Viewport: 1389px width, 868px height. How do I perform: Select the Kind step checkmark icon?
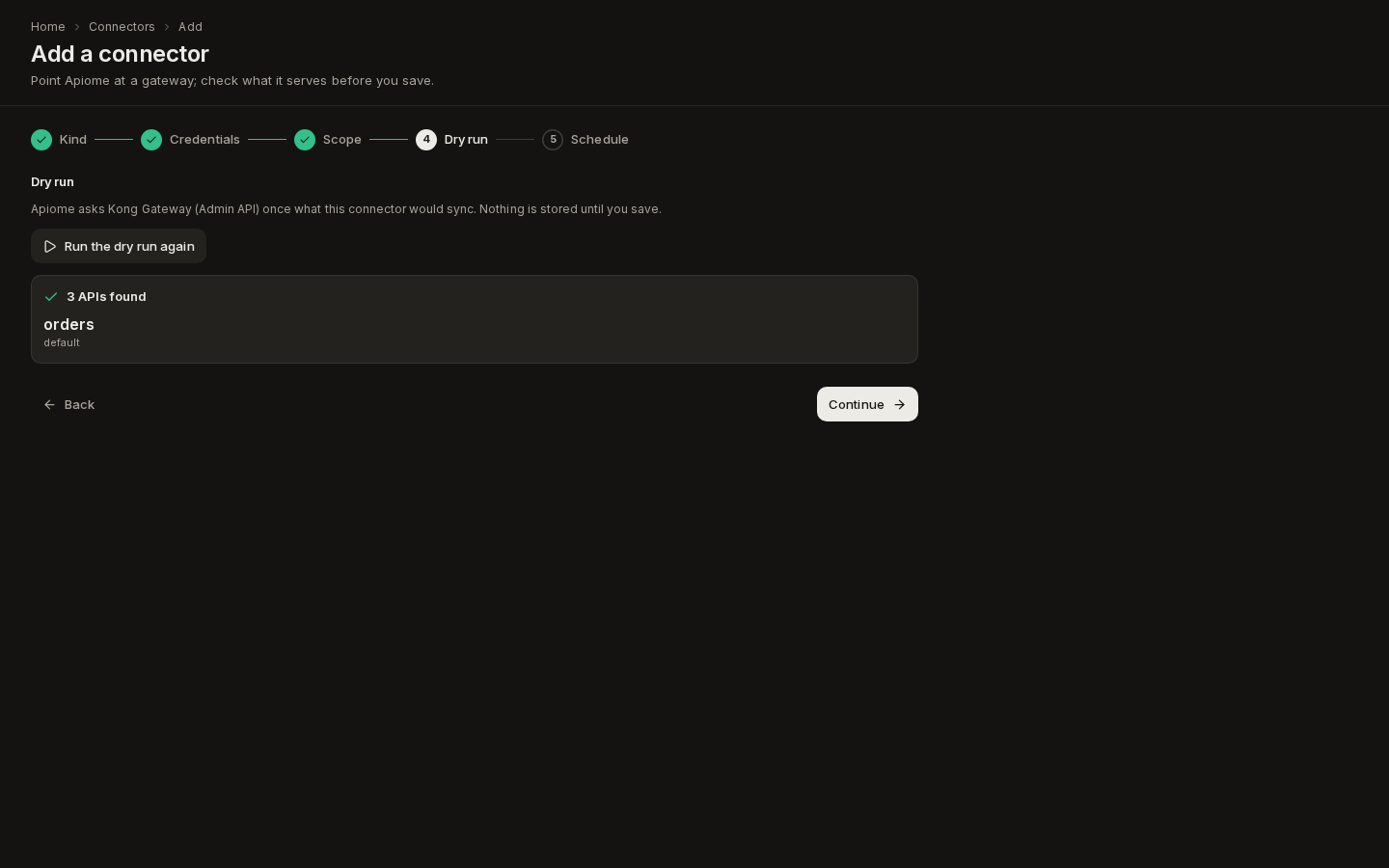coord(41,140)
